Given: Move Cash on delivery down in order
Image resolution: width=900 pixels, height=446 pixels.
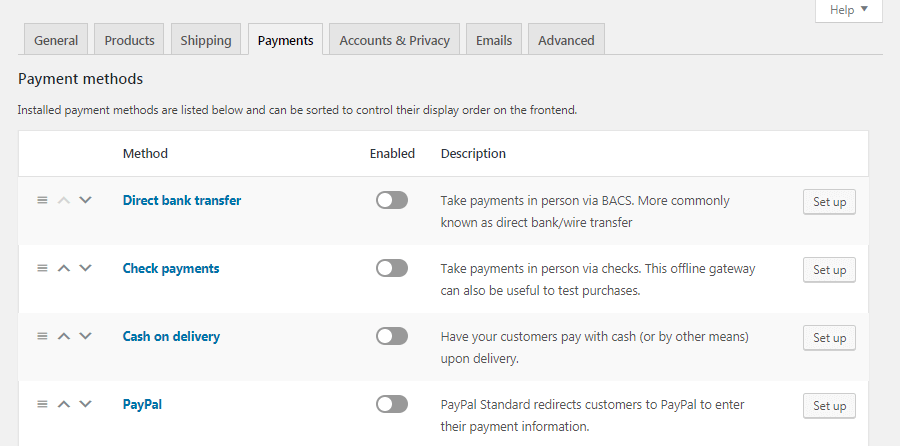Looking at the screenshot, I should (x=85, y=336).
